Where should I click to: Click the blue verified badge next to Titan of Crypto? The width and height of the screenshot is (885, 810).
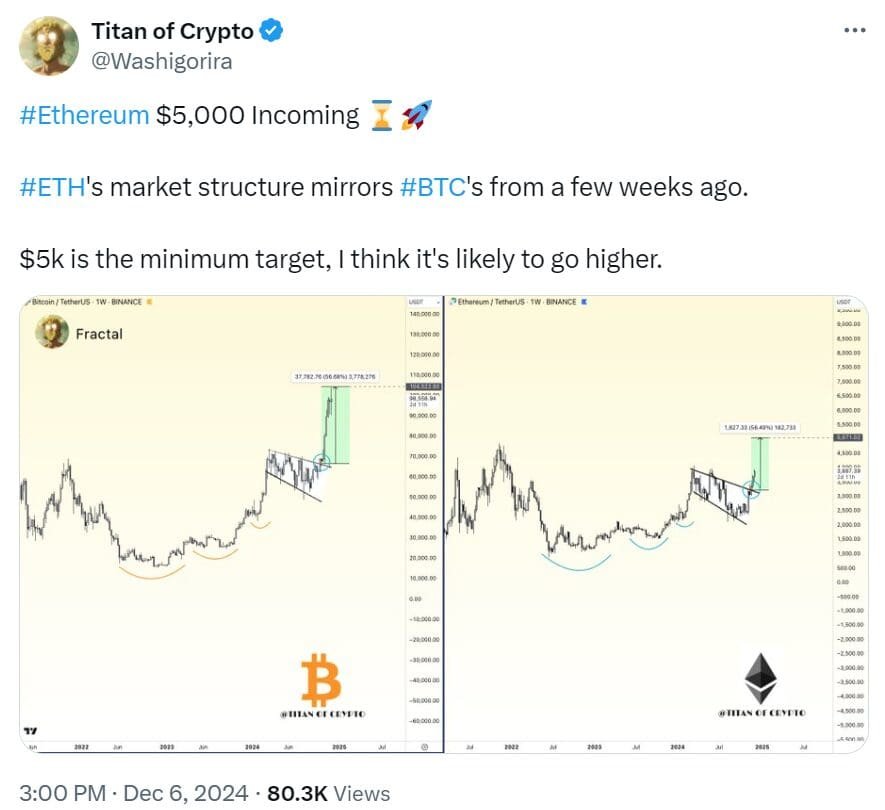[x=268, y=30]
